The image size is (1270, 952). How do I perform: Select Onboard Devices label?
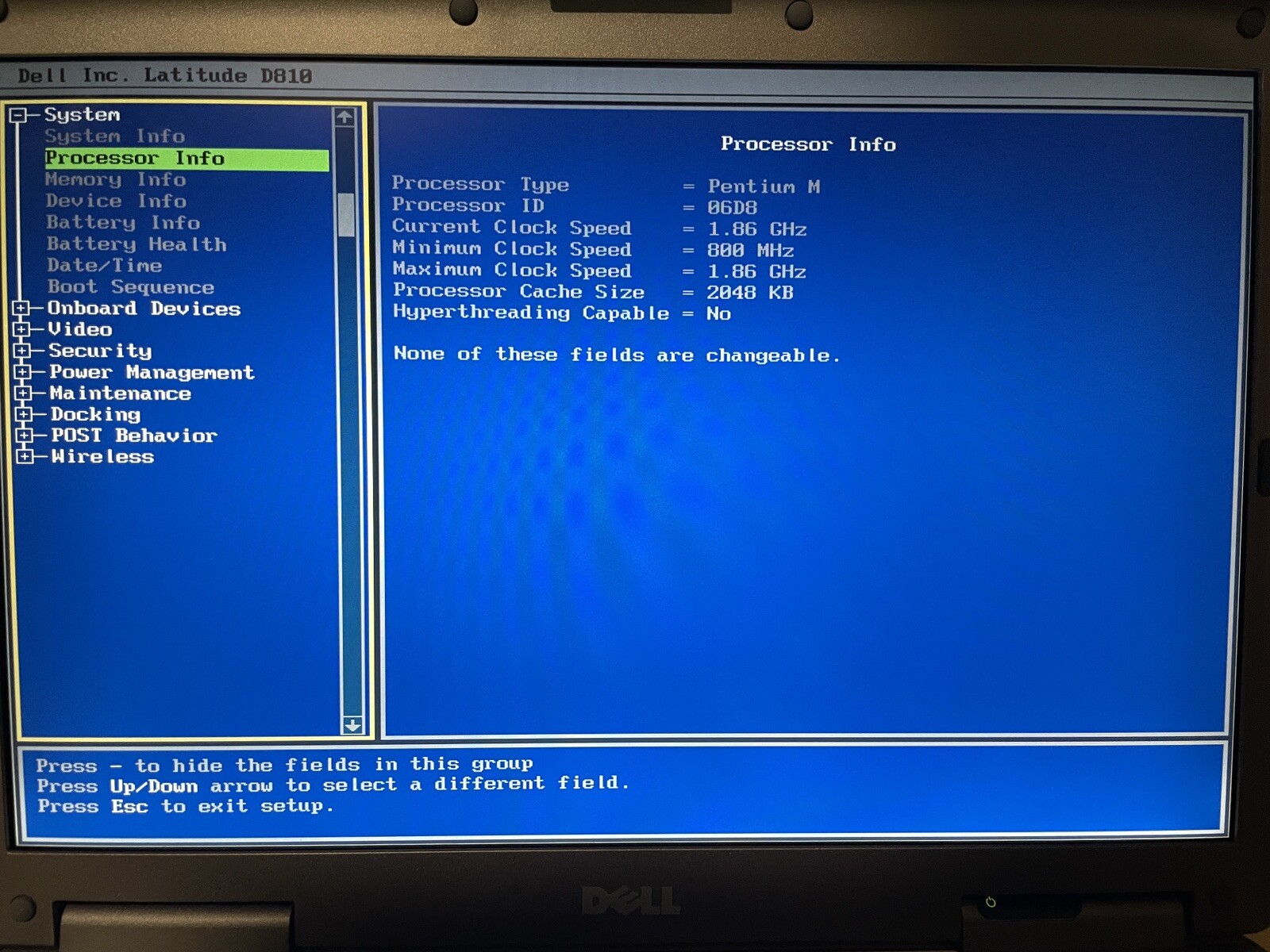(x=144, y=309)
